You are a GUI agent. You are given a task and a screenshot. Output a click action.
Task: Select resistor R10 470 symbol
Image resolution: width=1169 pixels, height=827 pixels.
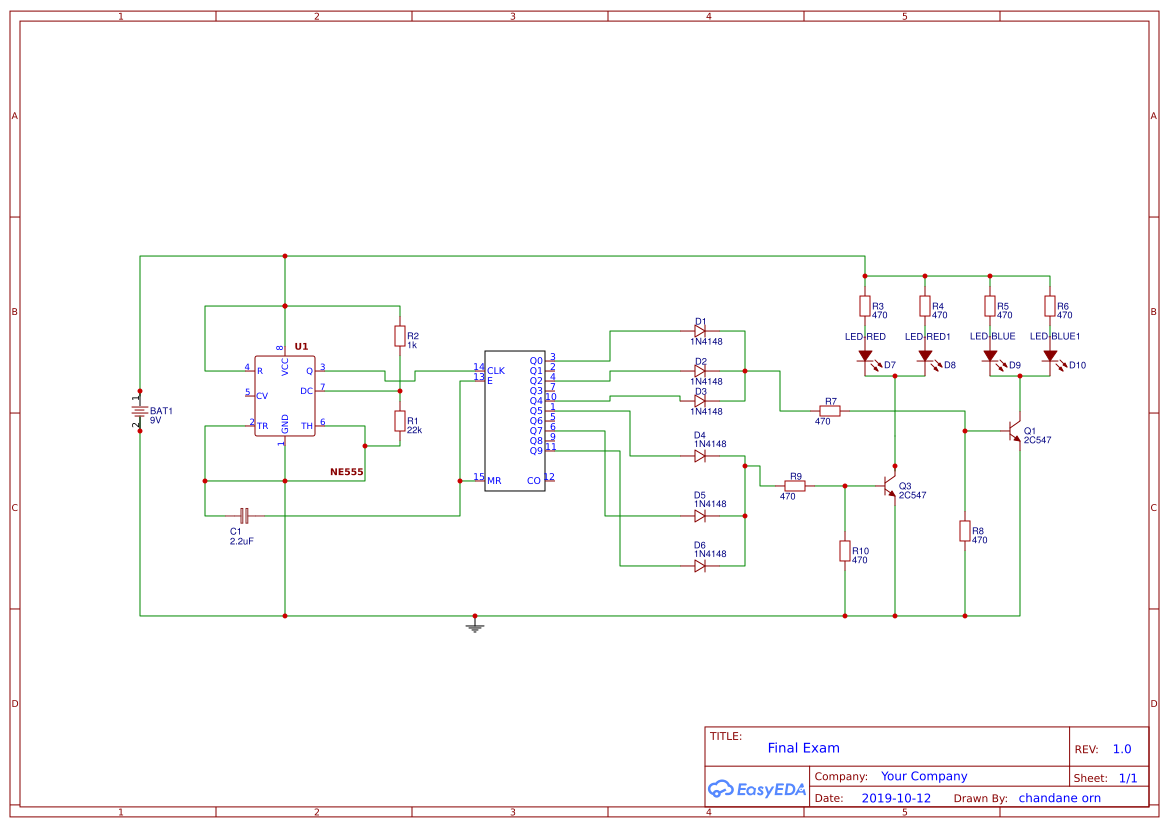(x=845, y=552)
